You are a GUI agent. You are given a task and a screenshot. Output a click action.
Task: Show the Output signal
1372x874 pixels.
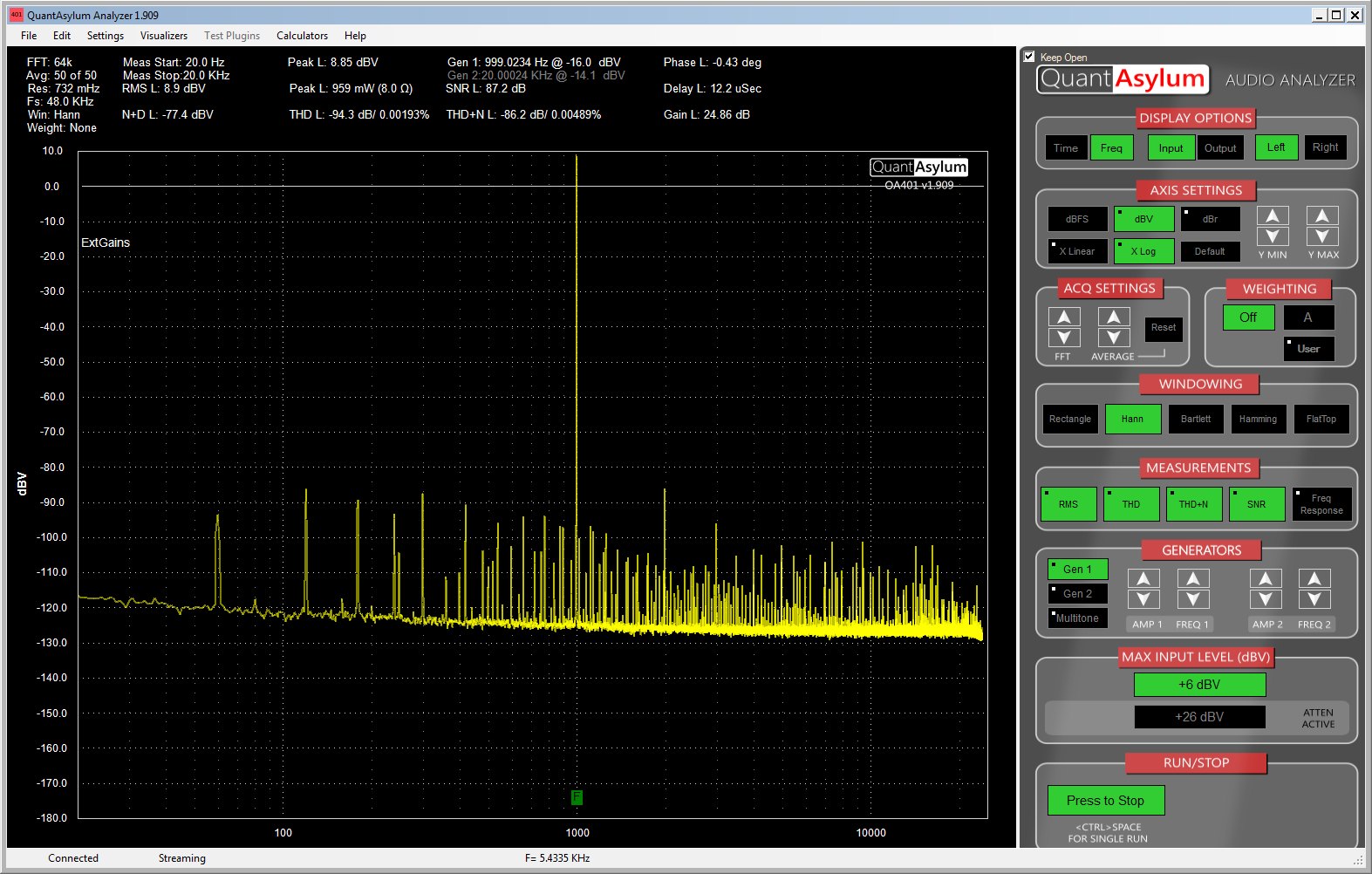[1220, 148]
